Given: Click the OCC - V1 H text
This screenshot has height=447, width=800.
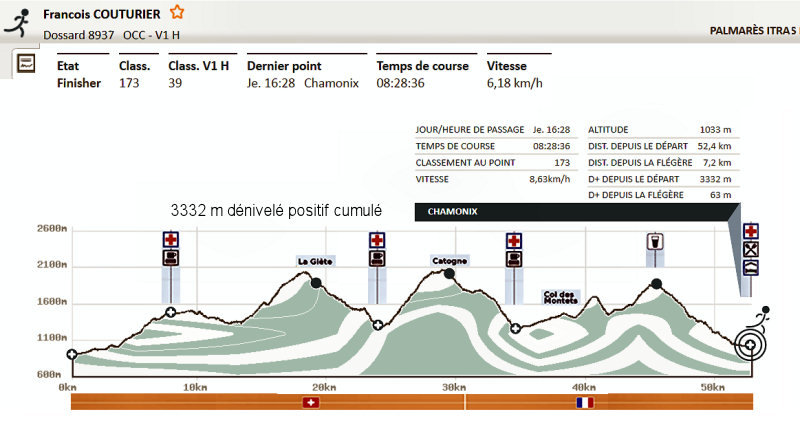Looking at the screenshot, I should 151,35.
